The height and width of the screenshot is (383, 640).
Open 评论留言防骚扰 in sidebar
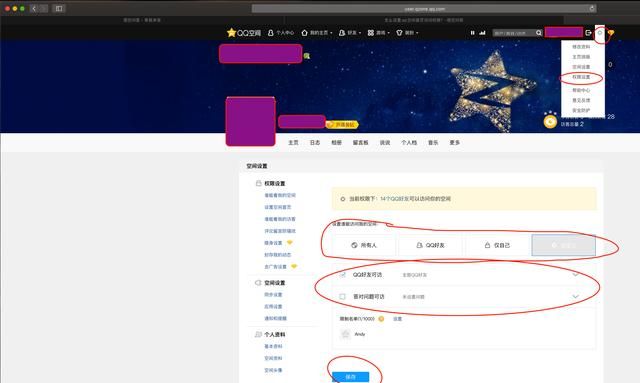[x=280, y=231]
